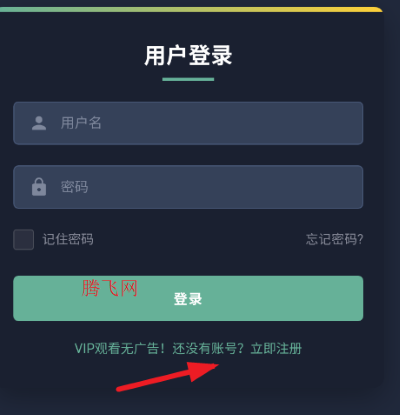400x415 pixels.
Task: Open the 忘记密码? link
Action: [334, 239]
